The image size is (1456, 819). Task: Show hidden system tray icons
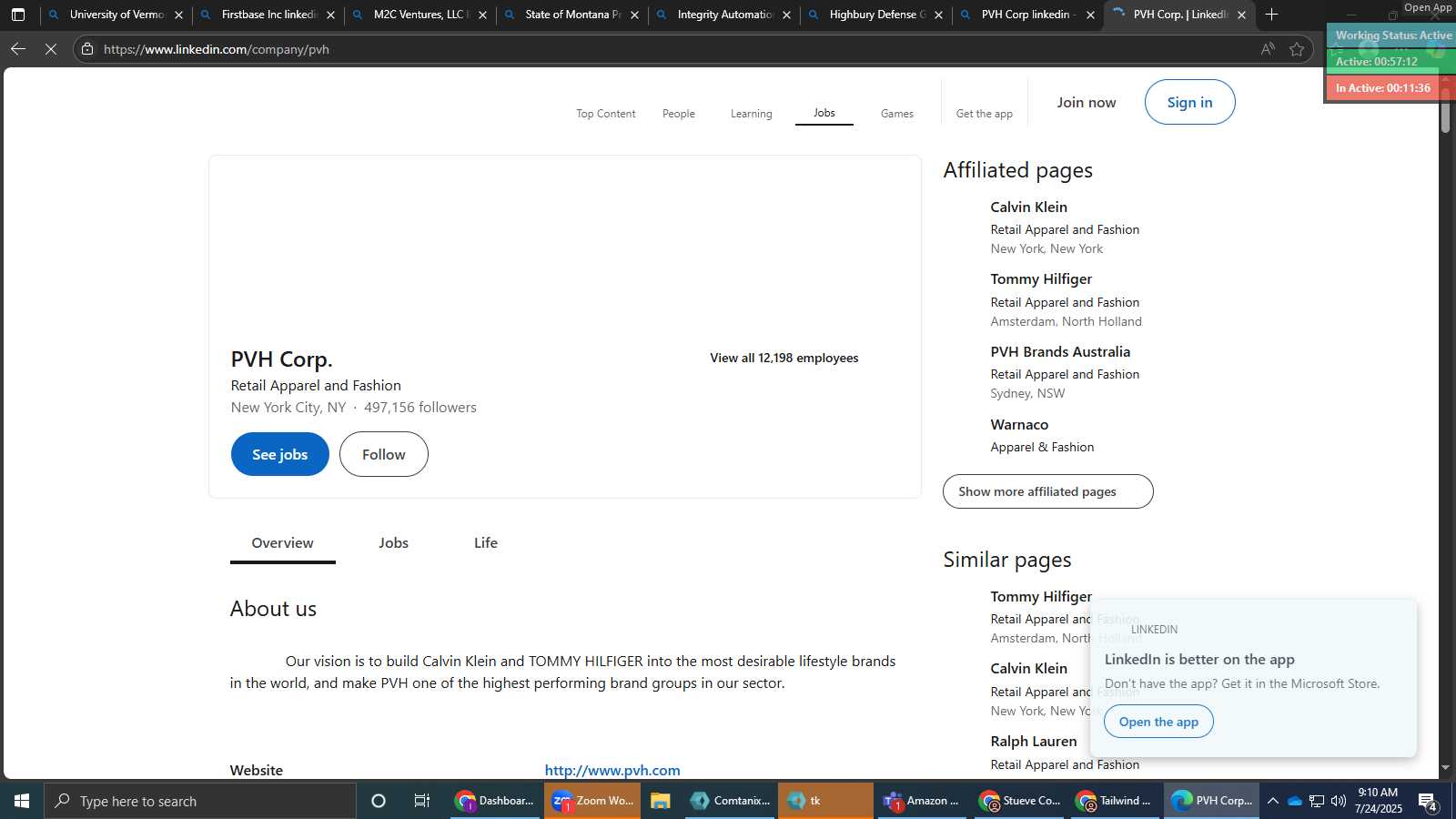(1273, 801)
